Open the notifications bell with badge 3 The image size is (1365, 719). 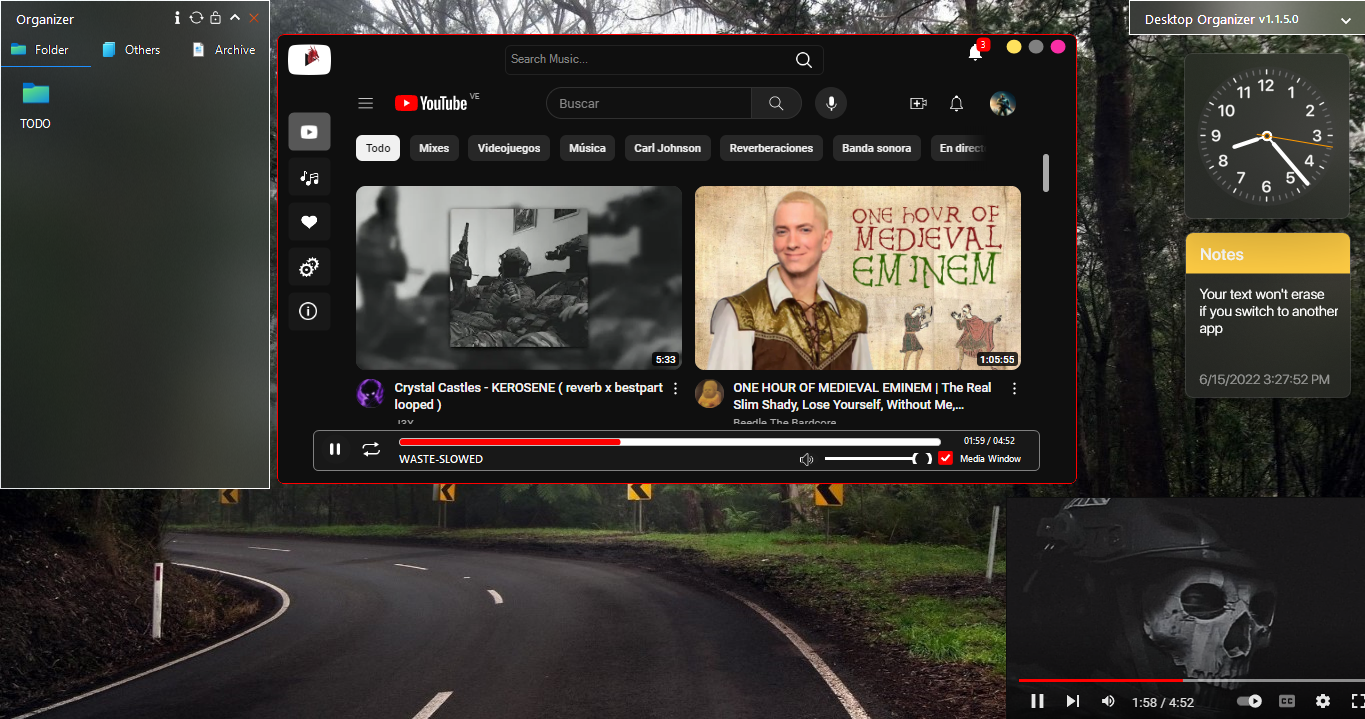pos(976,52)
